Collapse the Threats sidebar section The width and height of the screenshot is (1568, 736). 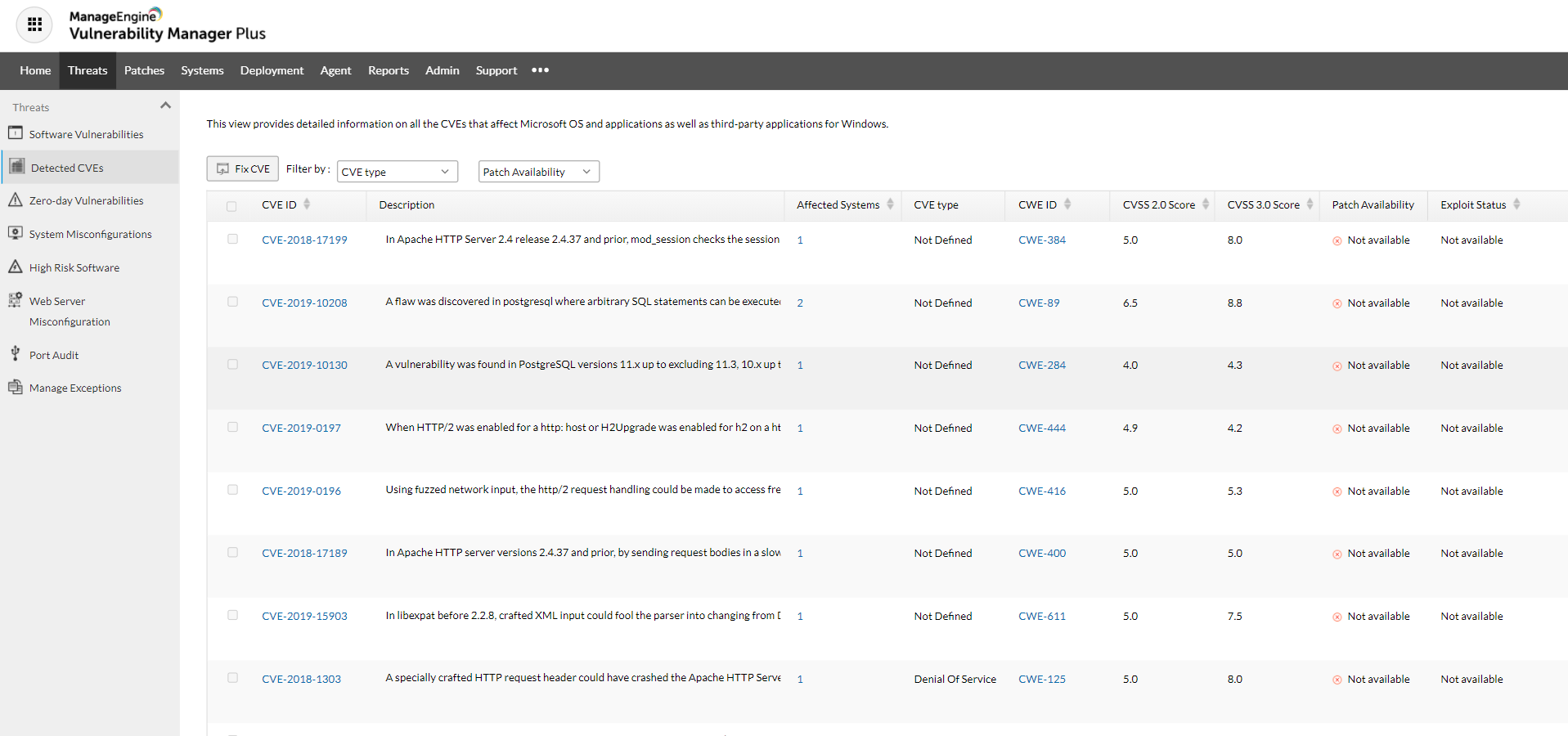pos(165,106)
